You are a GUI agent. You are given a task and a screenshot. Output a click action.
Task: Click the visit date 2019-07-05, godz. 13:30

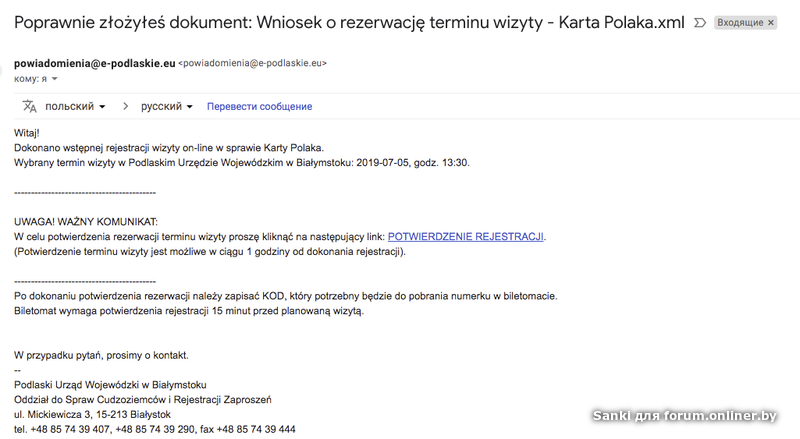point(413,163)
